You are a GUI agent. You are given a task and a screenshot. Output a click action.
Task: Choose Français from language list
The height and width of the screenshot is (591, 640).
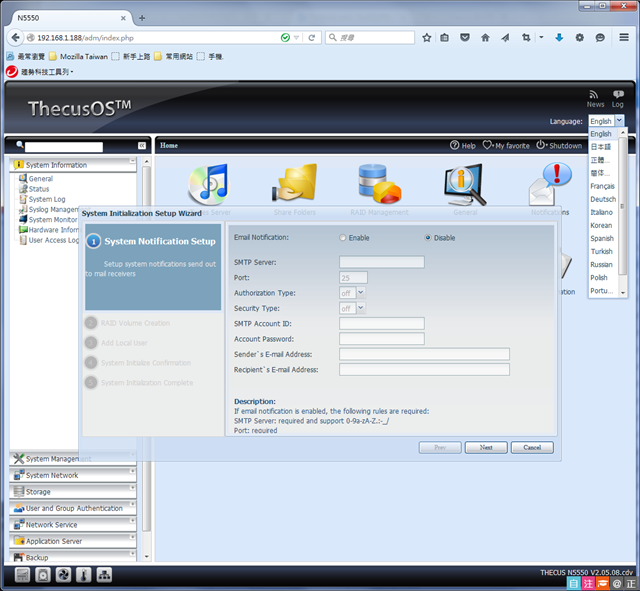(602, 186)
